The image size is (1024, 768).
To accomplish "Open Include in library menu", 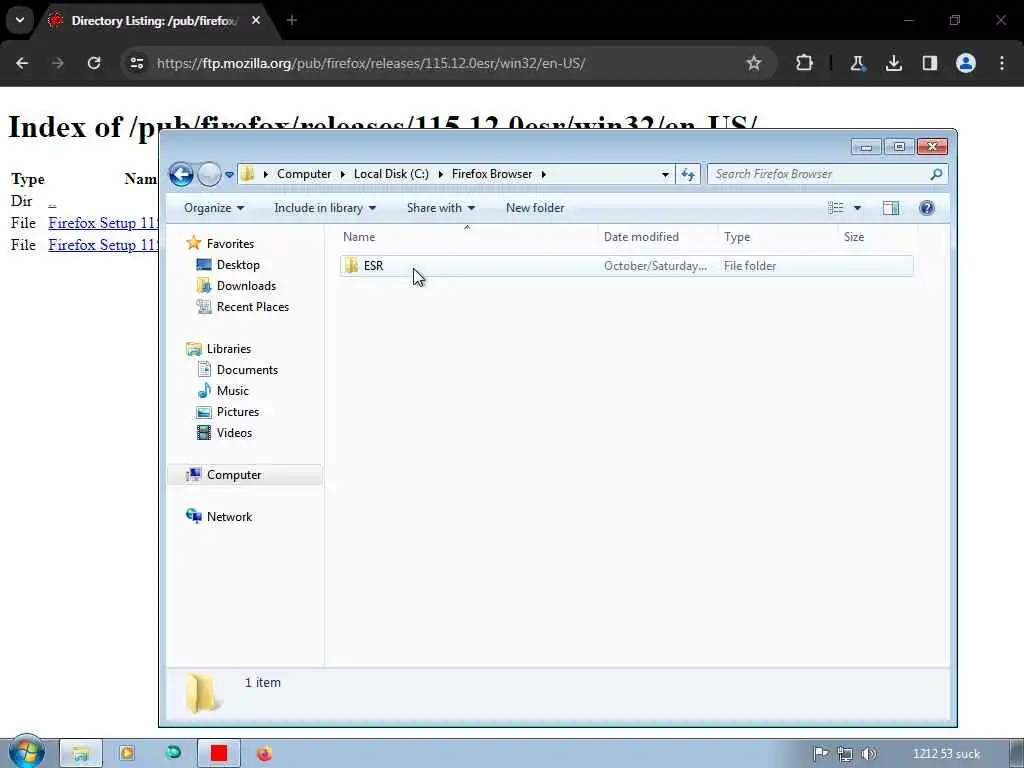I will [325, 208].
